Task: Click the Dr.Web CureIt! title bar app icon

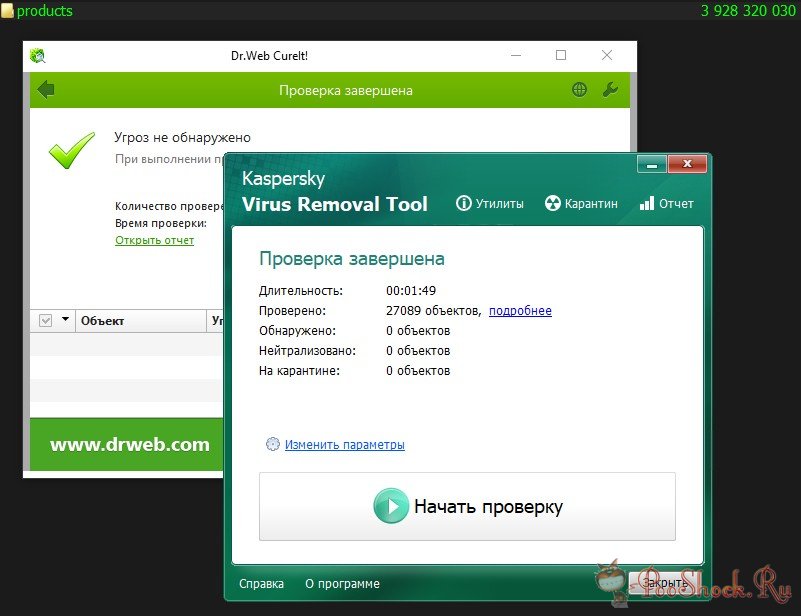Action: [38, 56]
